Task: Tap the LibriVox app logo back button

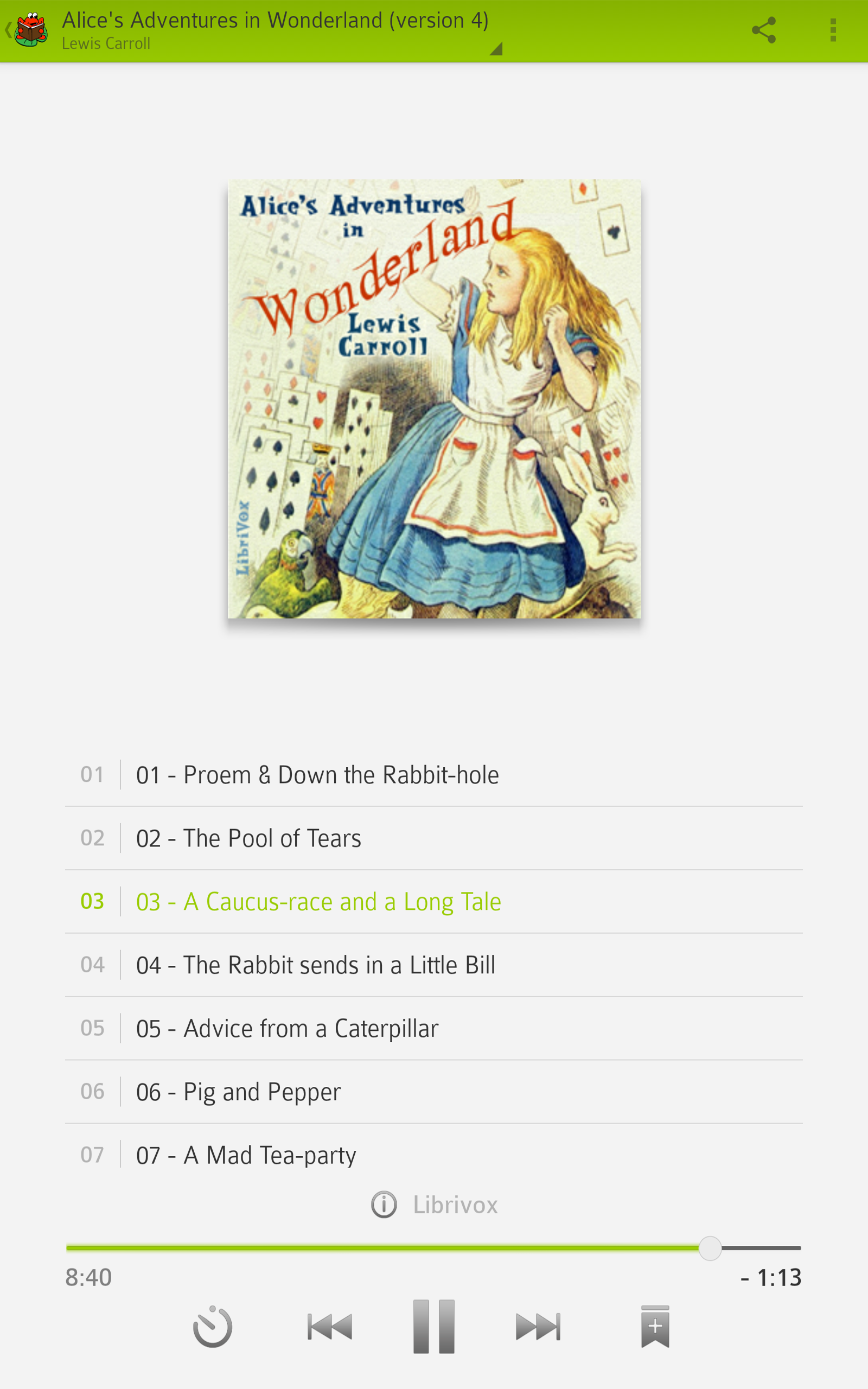Action: pos(27,30)
